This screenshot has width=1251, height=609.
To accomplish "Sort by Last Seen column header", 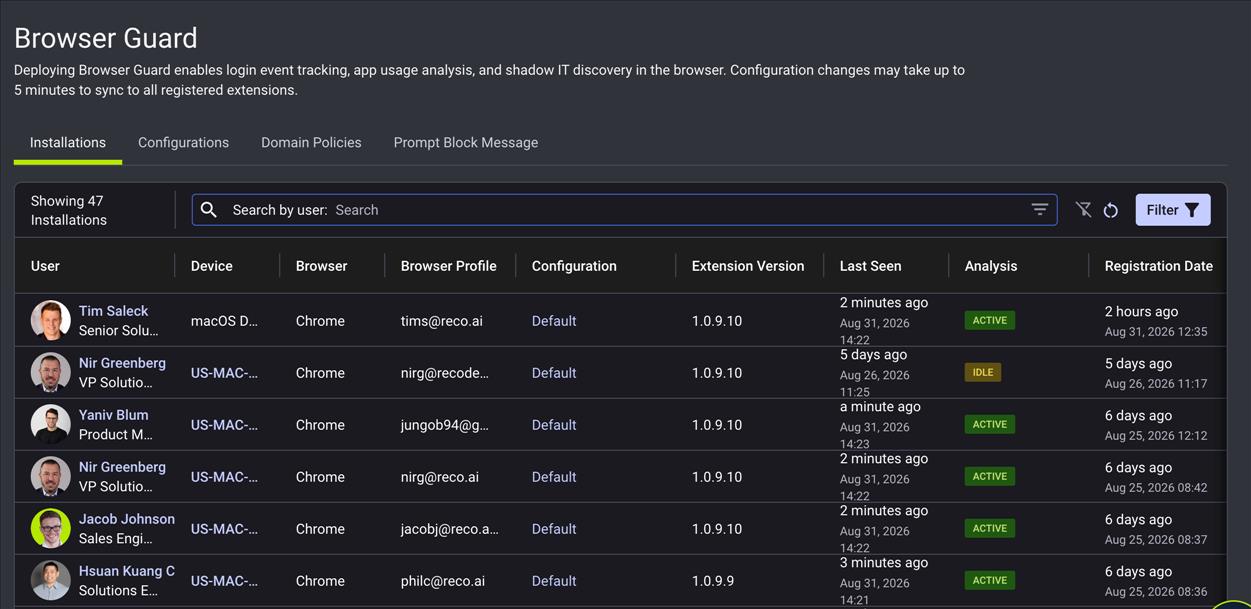I will click(870, 266).
